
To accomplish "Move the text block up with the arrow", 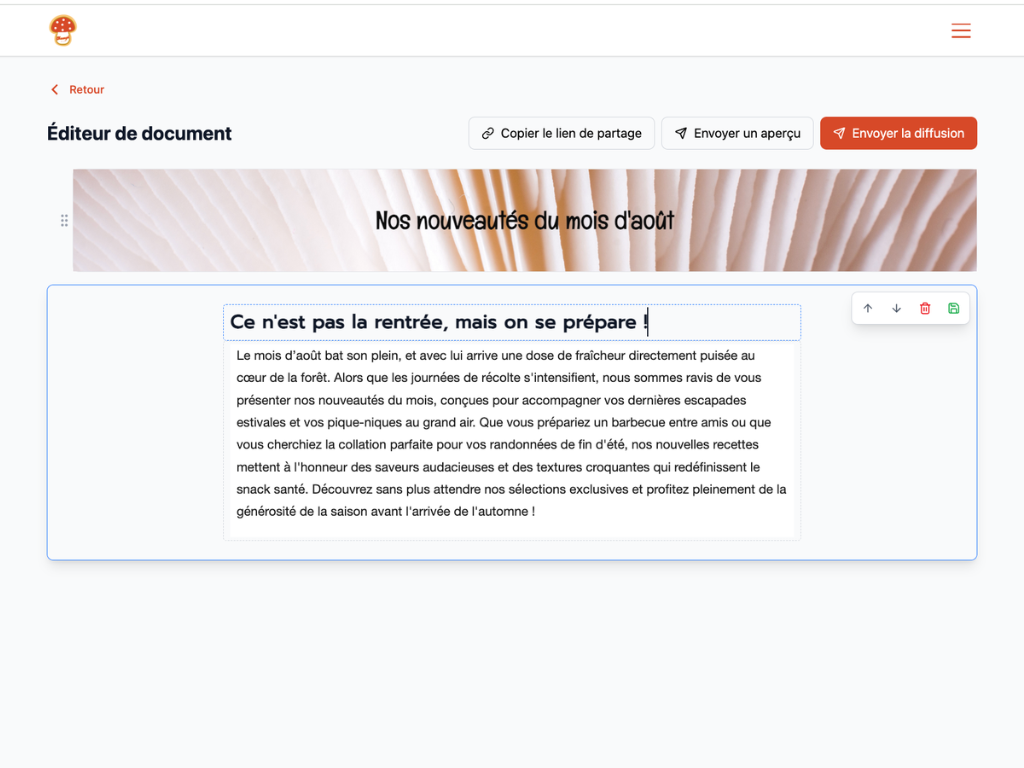I will 869,308.
